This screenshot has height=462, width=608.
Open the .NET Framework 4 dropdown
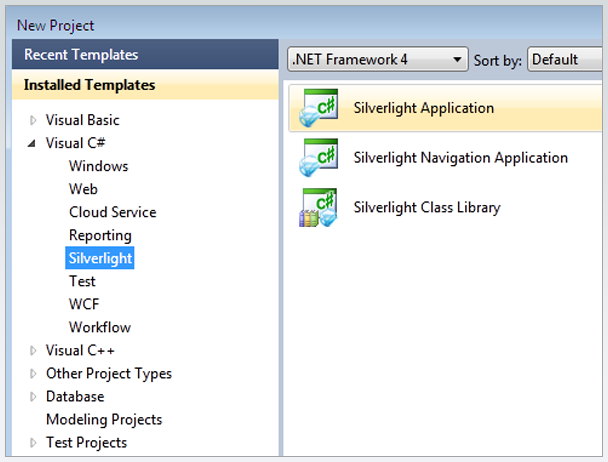tap(378, 59)
